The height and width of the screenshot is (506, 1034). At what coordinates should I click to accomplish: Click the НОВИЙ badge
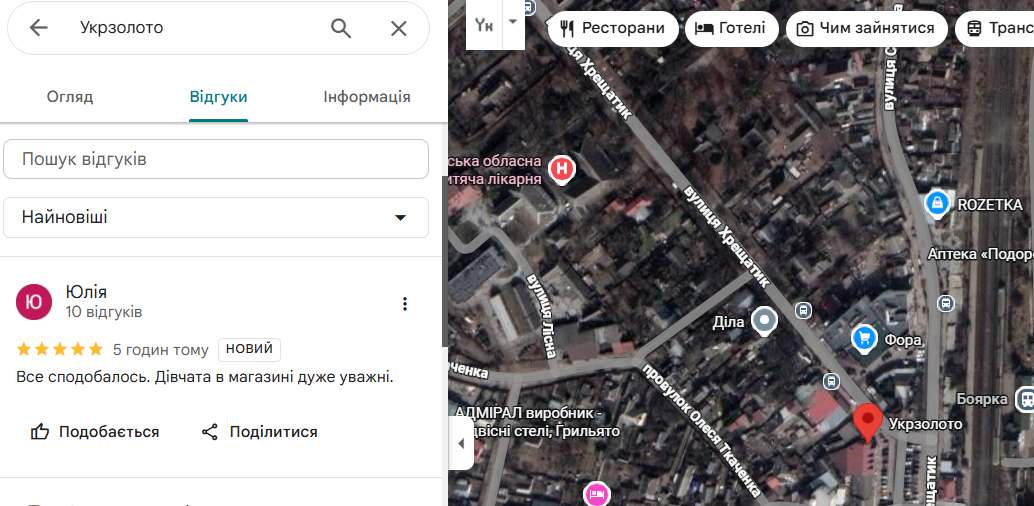pyautogui.click(x=249, y=349)
